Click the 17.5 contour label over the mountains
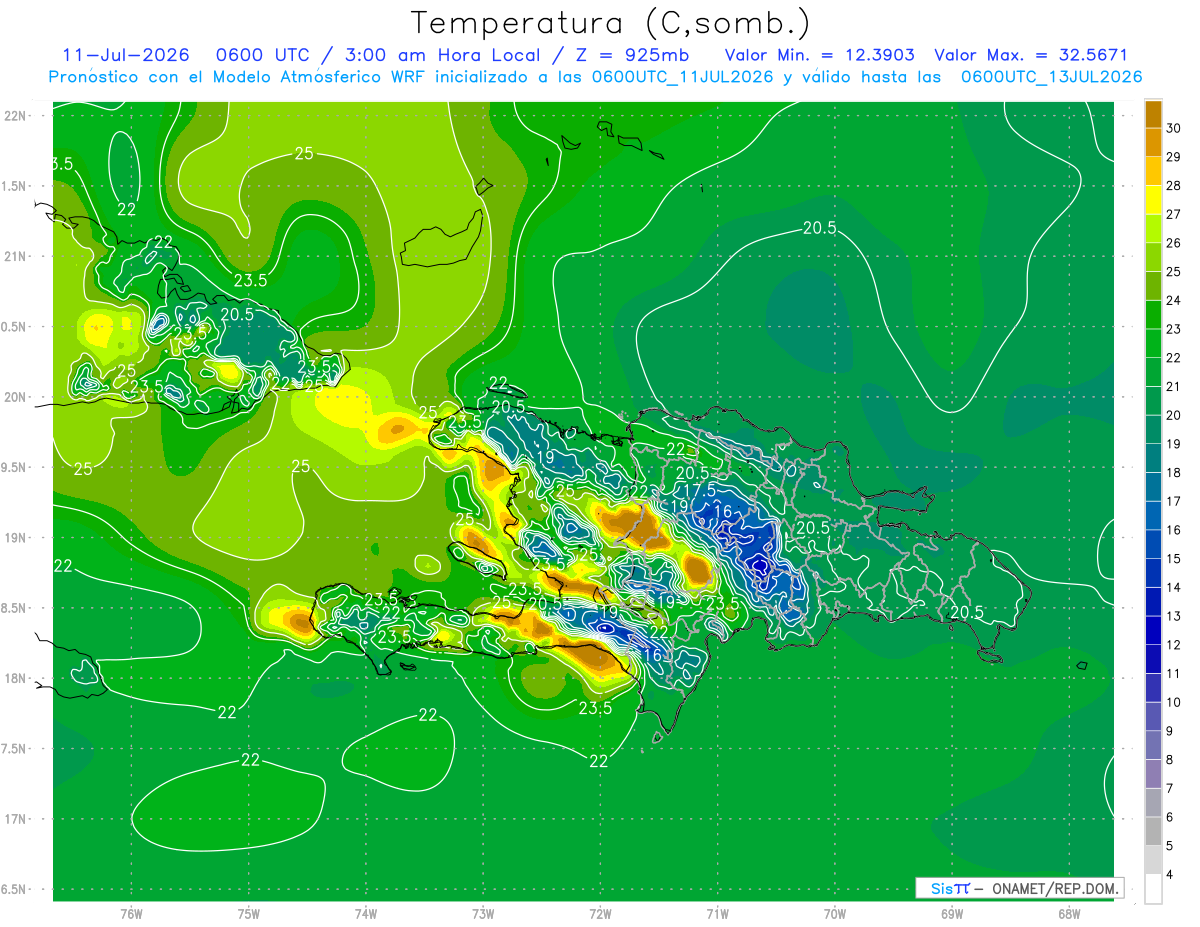The image size is (1200, 927). coord(700,491)
